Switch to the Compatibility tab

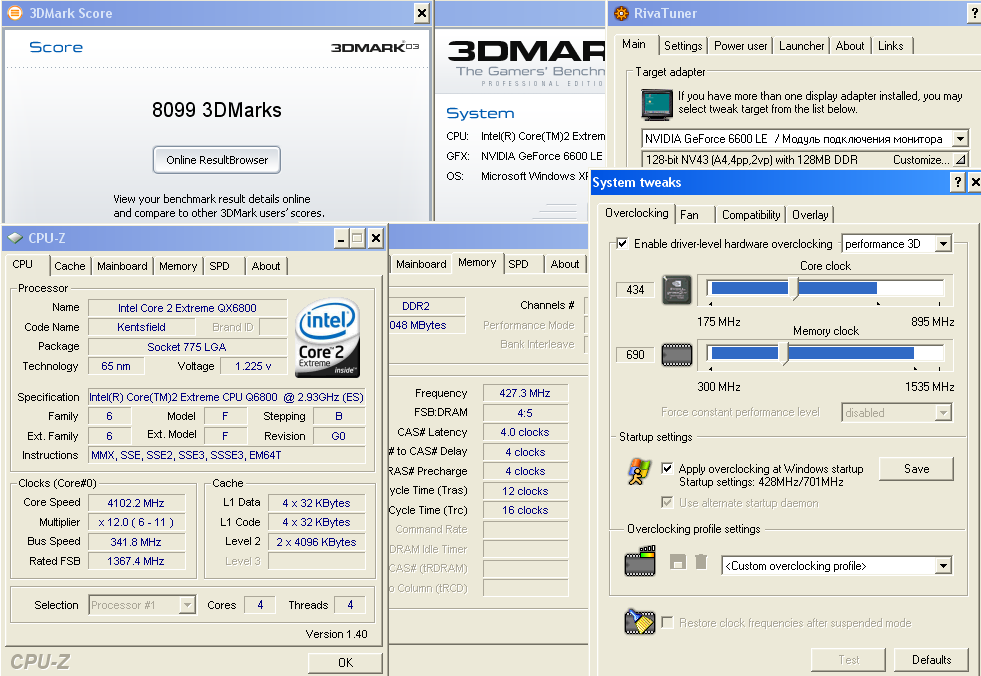tap(751, 215)
